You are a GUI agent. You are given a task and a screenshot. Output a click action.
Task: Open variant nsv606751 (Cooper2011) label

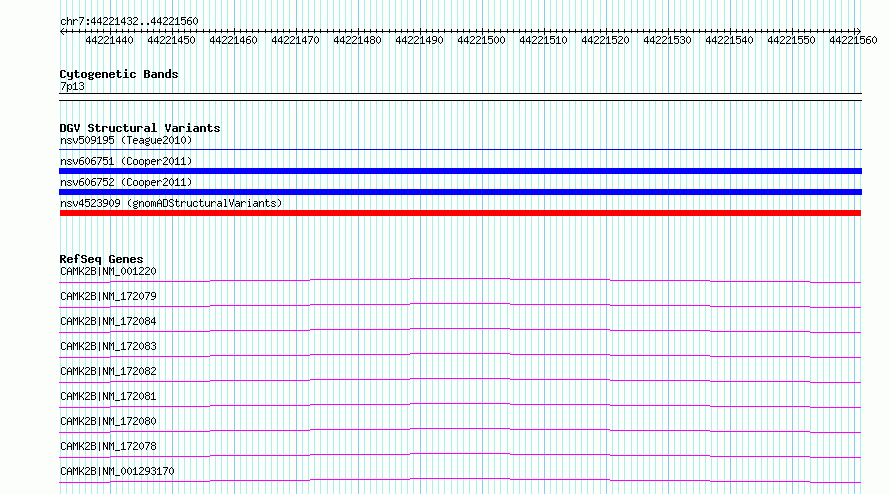tap(126, 161)
